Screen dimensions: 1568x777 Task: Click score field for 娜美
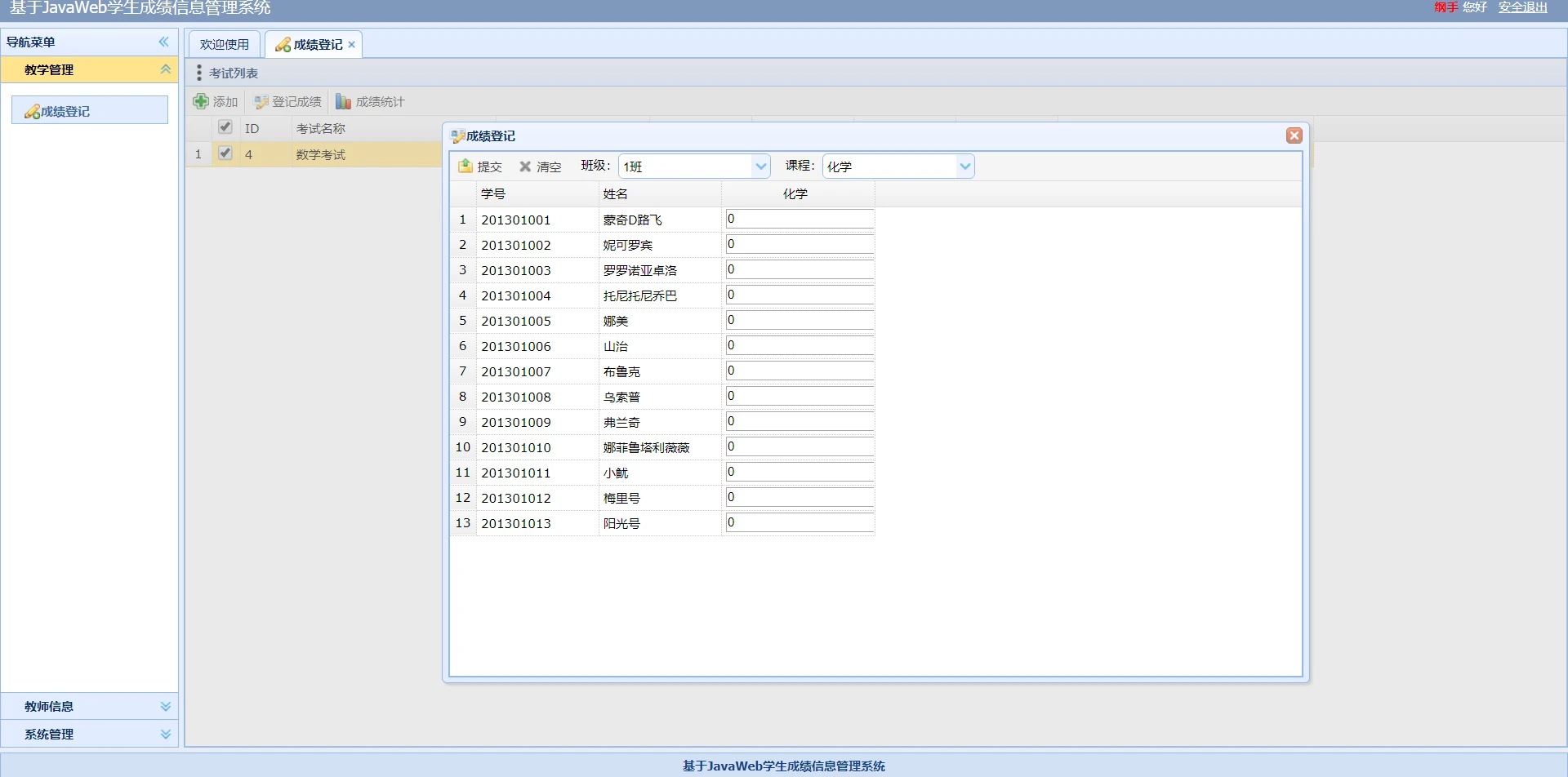800,320
